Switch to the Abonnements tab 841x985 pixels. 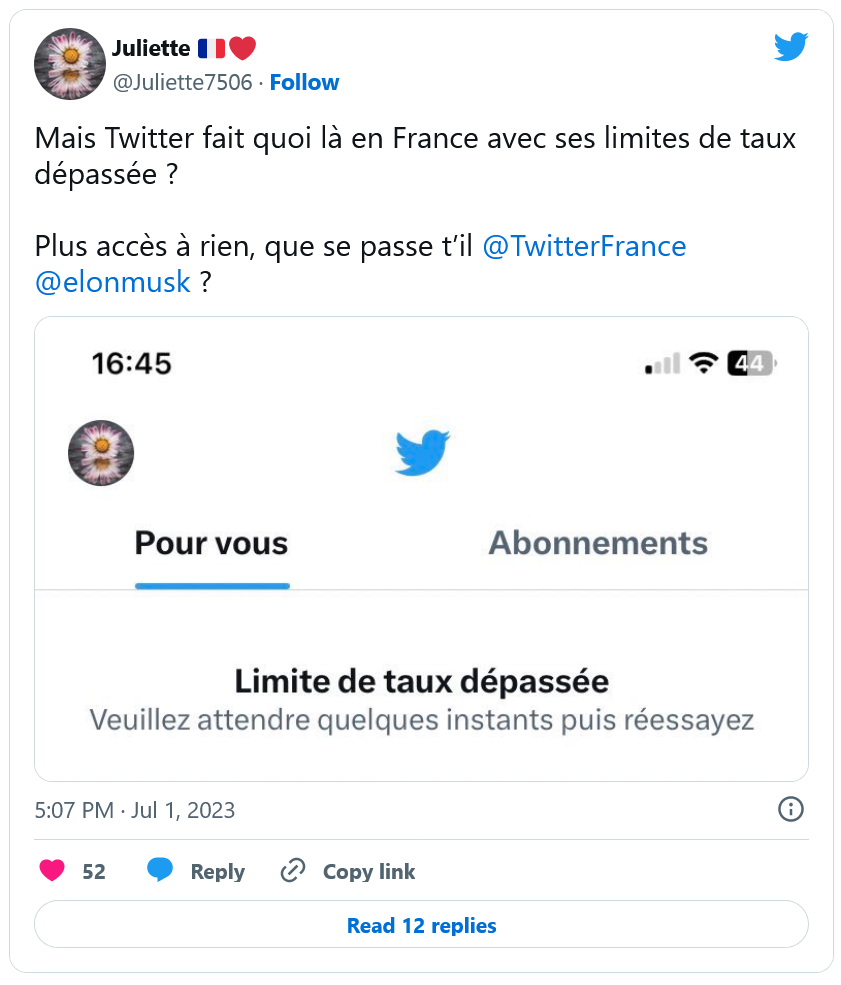tap(598, 544)
